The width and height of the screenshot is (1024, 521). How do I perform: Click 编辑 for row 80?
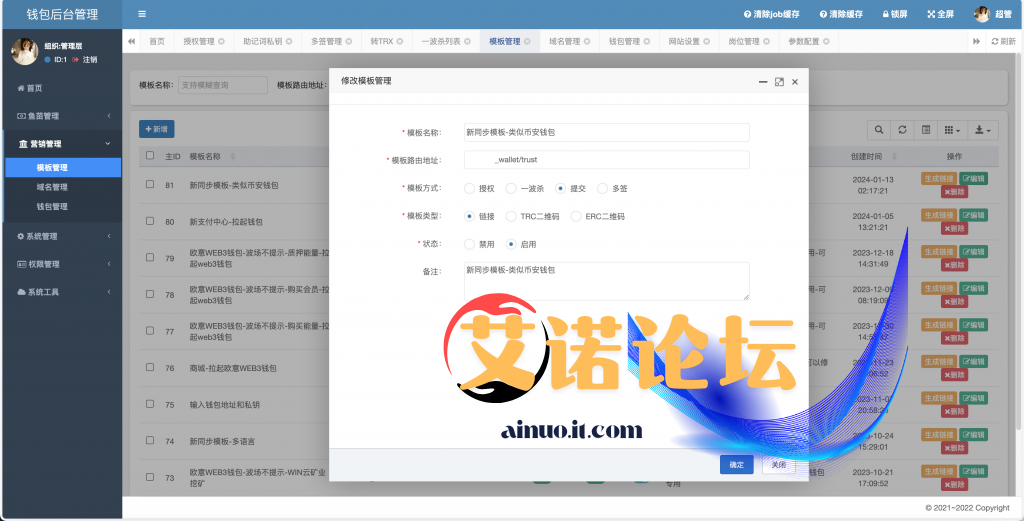click(x=974, y=215)
